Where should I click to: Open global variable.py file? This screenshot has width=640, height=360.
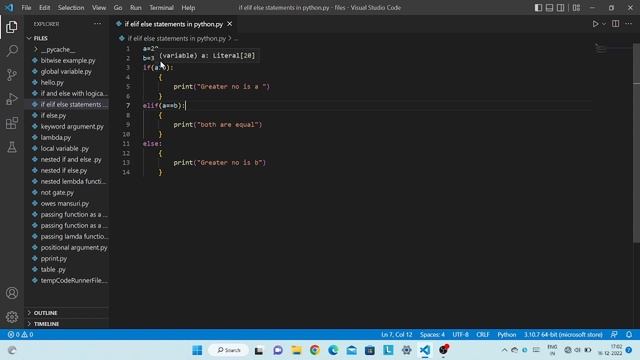(x=66, y=71)
